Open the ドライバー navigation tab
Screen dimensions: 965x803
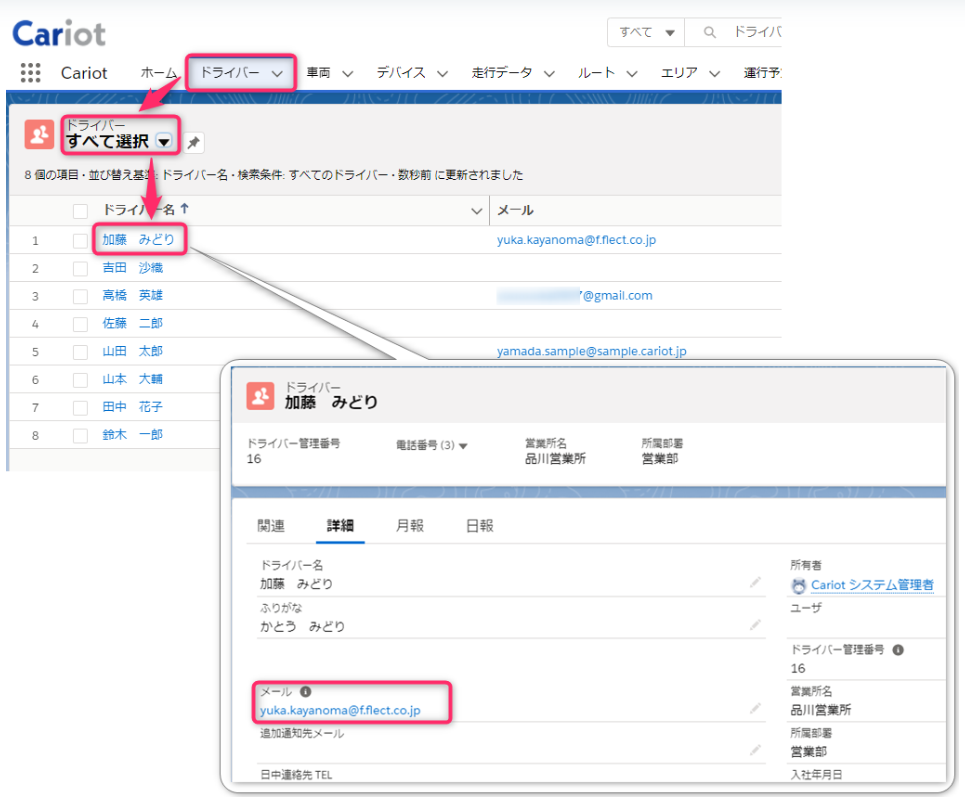[230, 73]
